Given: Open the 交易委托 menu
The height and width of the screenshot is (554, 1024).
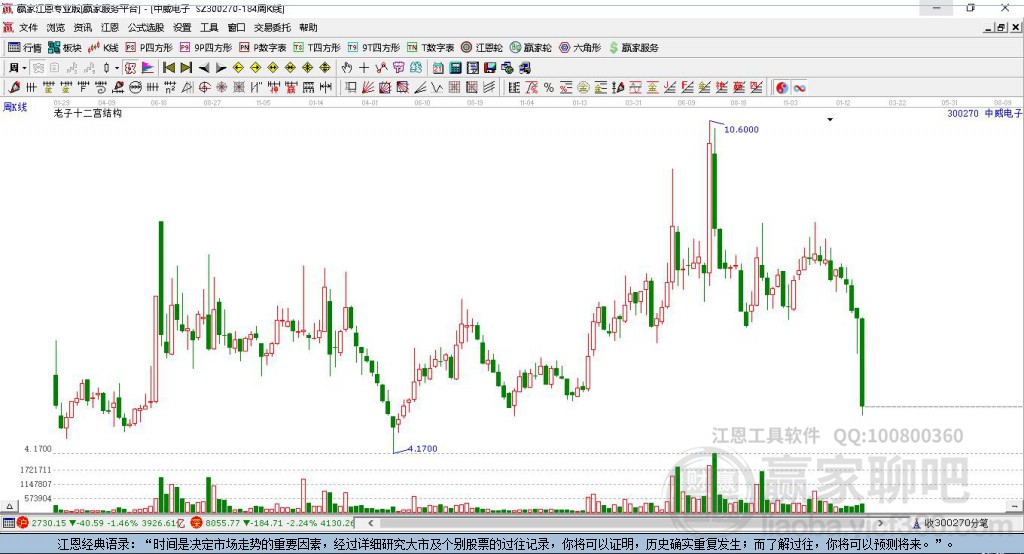Looking at the screenshot, I should point(272,27).
